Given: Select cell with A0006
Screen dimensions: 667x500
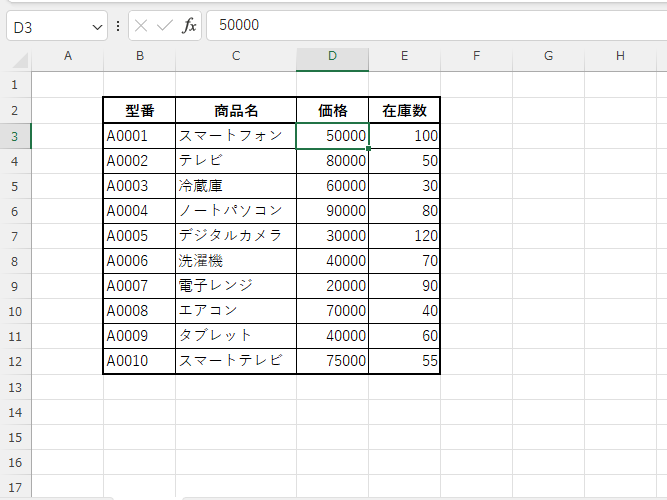Looking at the screenshot, I should coord(140,261).
